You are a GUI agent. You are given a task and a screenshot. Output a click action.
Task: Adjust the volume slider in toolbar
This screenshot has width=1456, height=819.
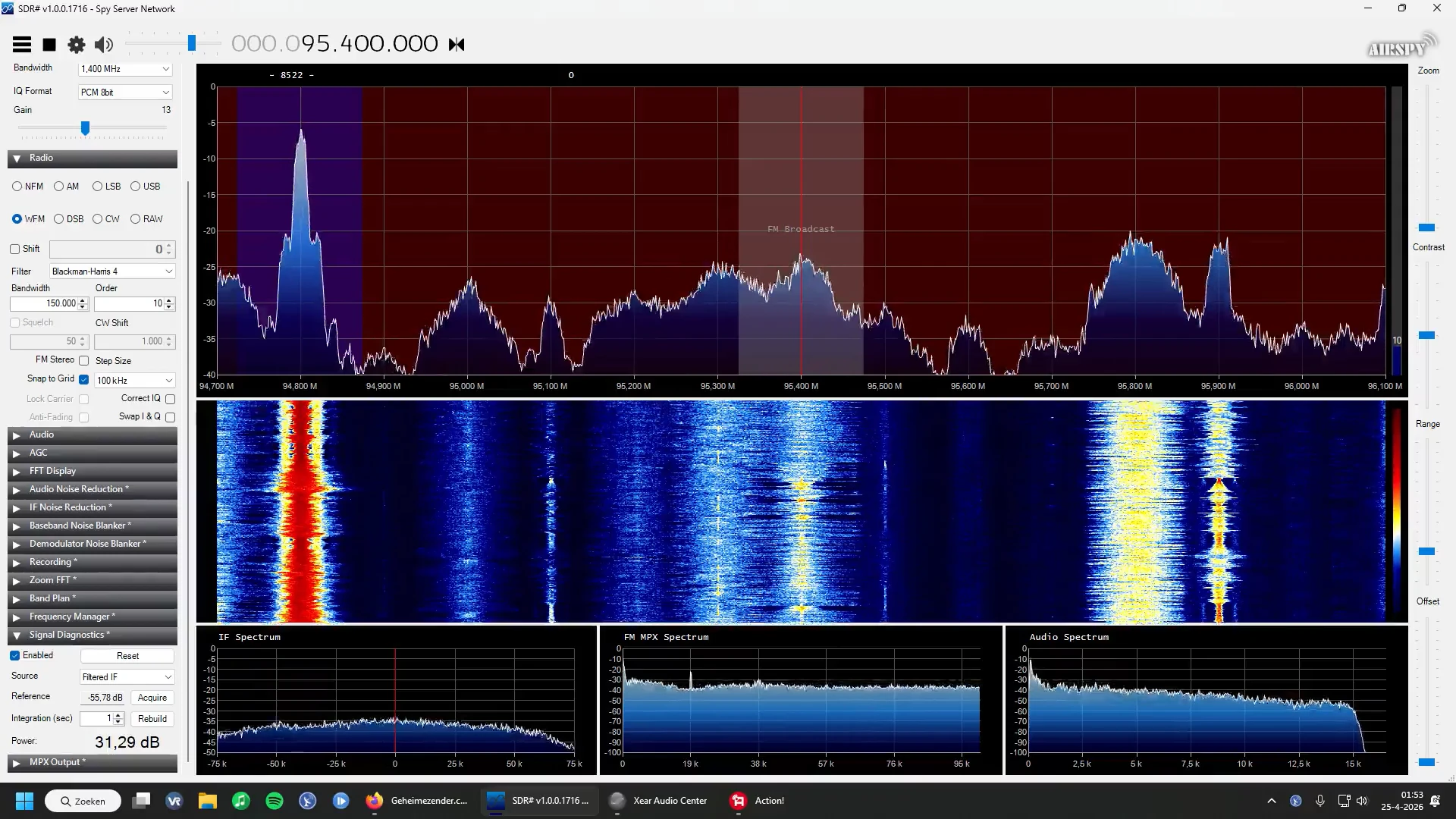click(x=192, y=44)
